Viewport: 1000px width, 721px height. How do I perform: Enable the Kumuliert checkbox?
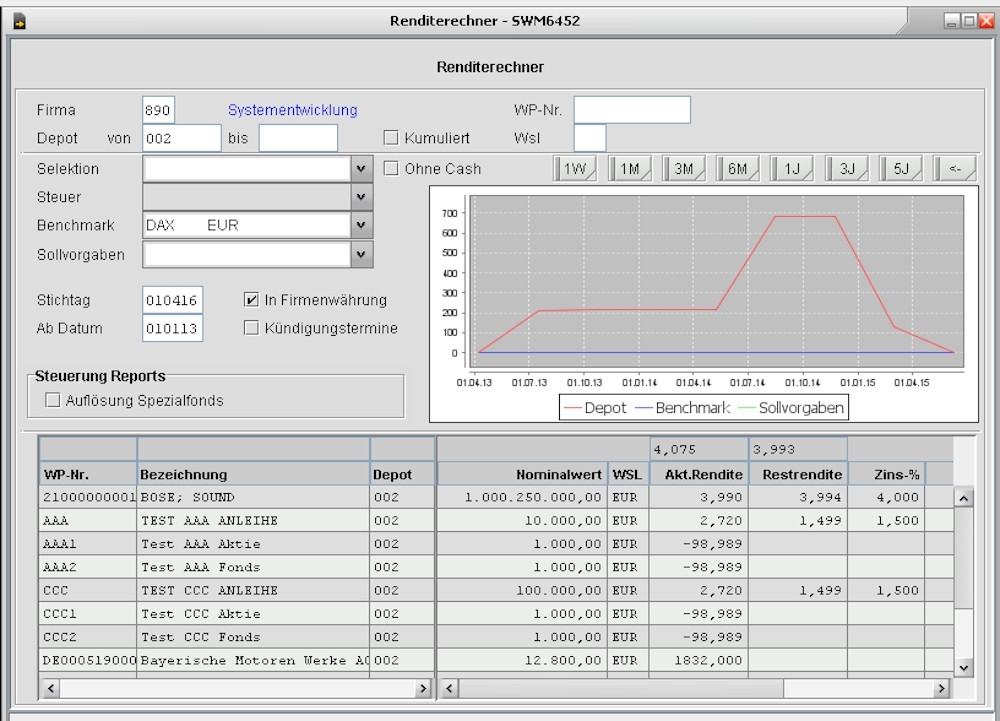(392, 138)
